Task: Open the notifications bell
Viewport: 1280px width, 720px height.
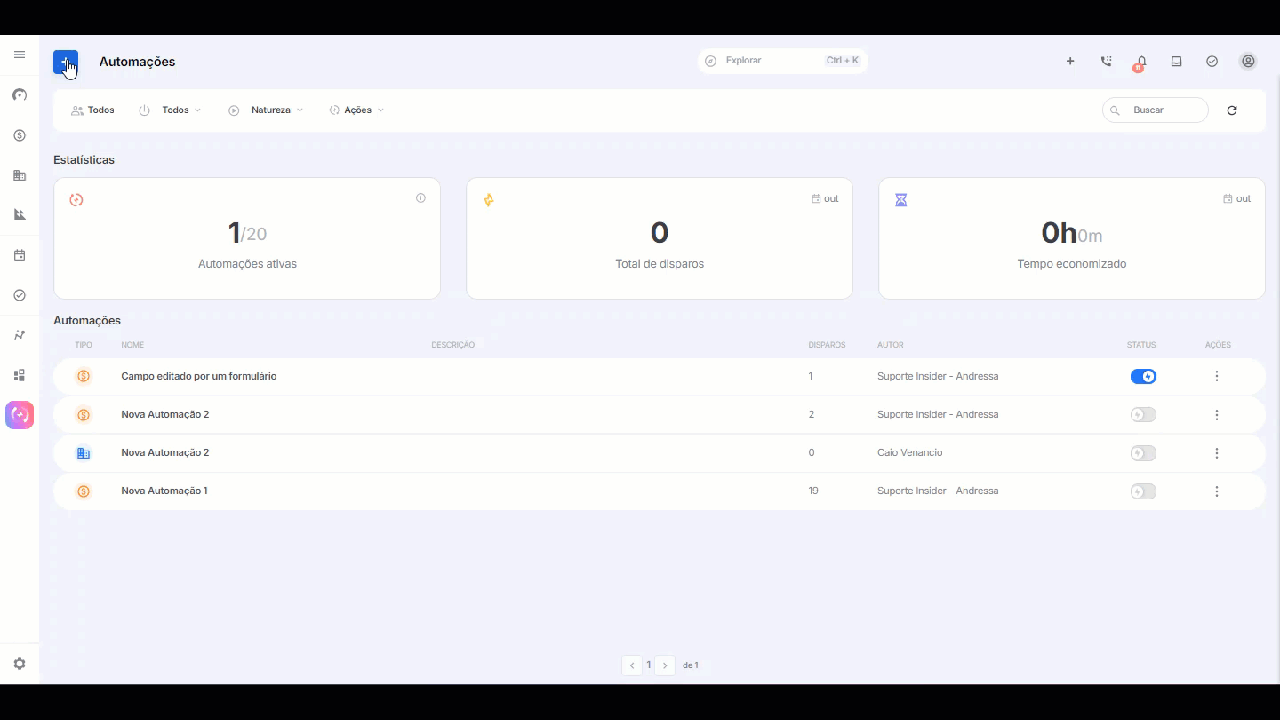Action: [x=1141, y=62]
